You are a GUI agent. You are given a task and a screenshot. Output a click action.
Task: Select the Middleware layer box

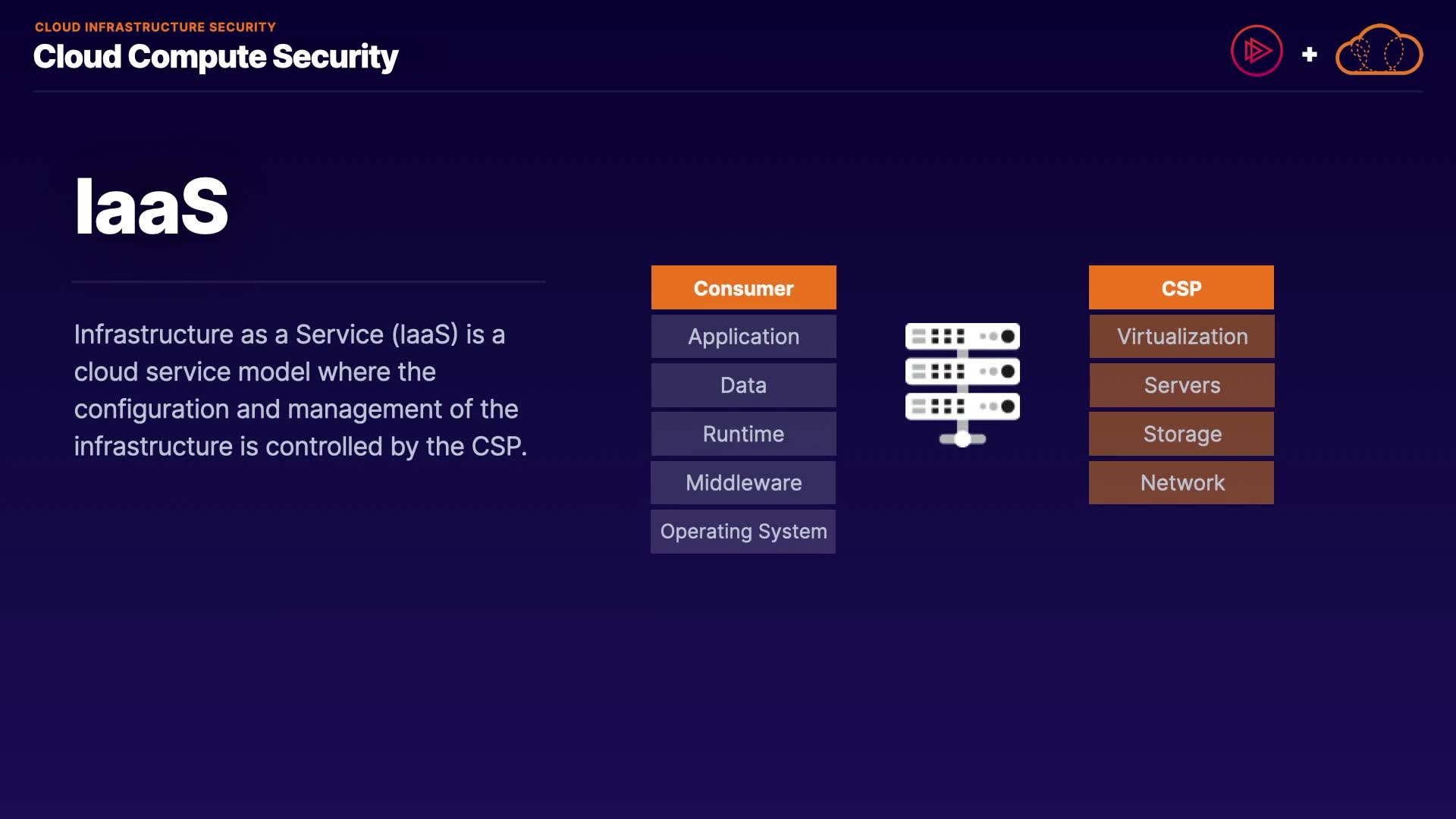pyautogui.click(x=743, y=483)
